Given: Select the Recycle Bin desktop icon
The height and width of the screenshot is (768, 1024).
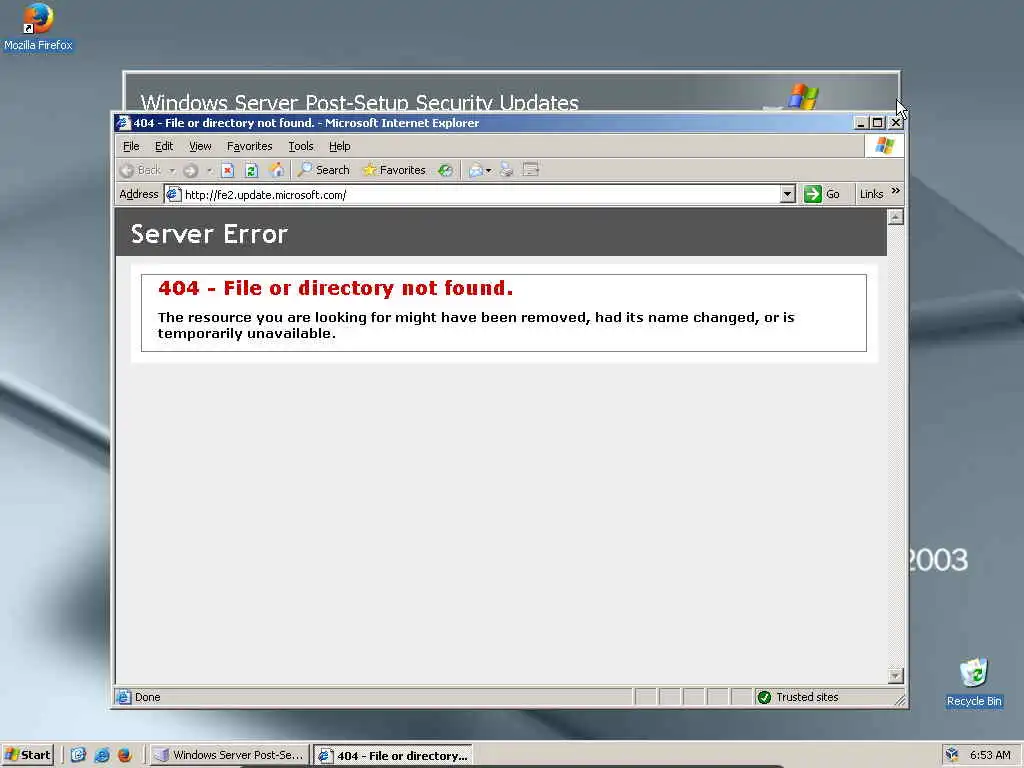Looking at the screenshot, I should tap(974, 682).
